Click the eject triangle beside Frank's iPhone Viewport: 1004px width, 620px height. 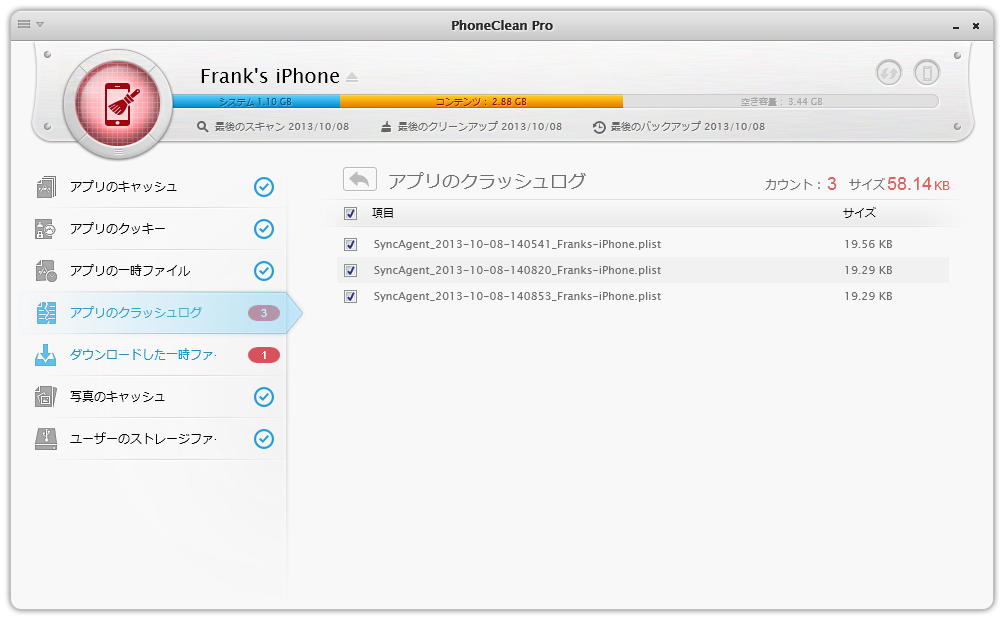[352, 78]
